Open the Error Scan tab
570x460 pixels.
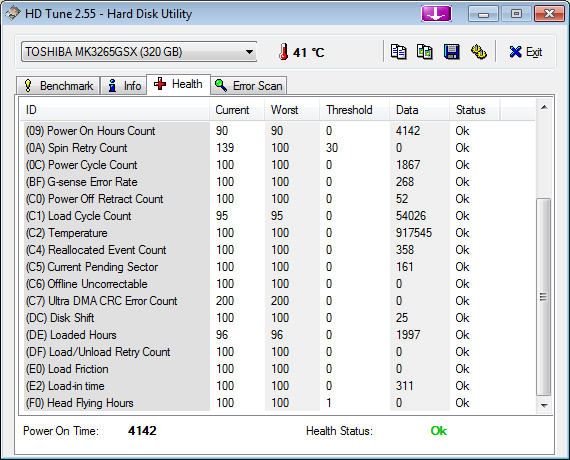(249, 86)
